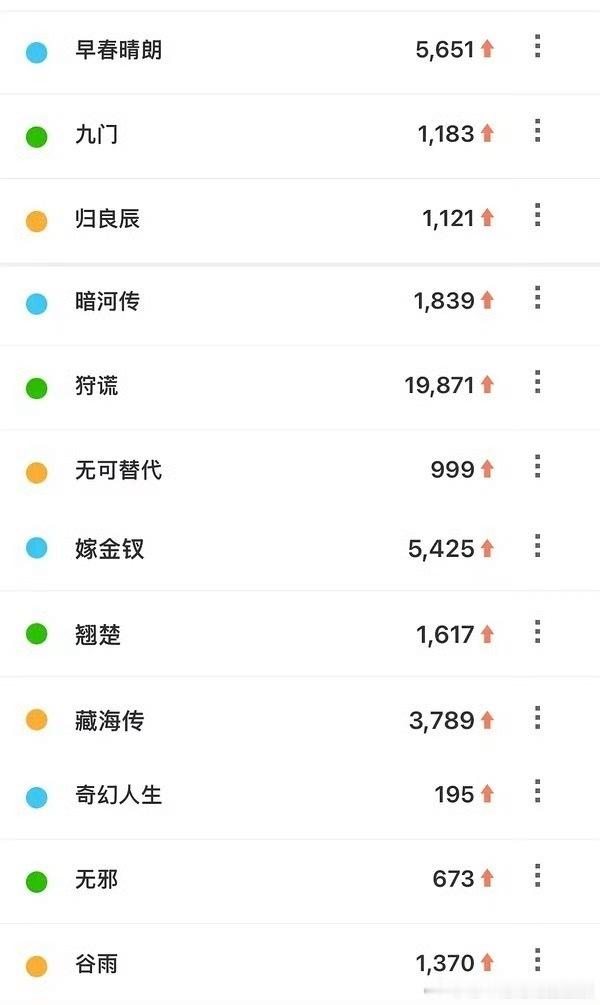The width and height of the screenshot is (600, 1005).
Task: Open the more options icon for 狩谎
Action: click(537, 382)
